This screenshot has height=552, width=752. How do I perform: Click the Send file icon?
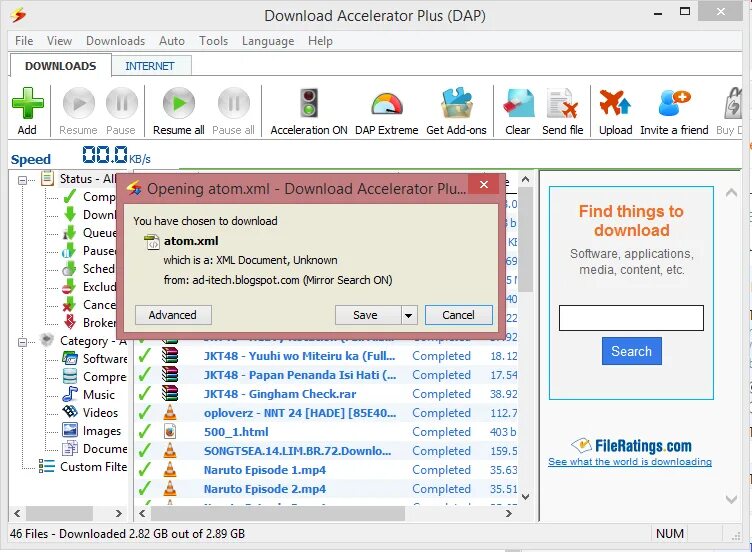(563, 103)
